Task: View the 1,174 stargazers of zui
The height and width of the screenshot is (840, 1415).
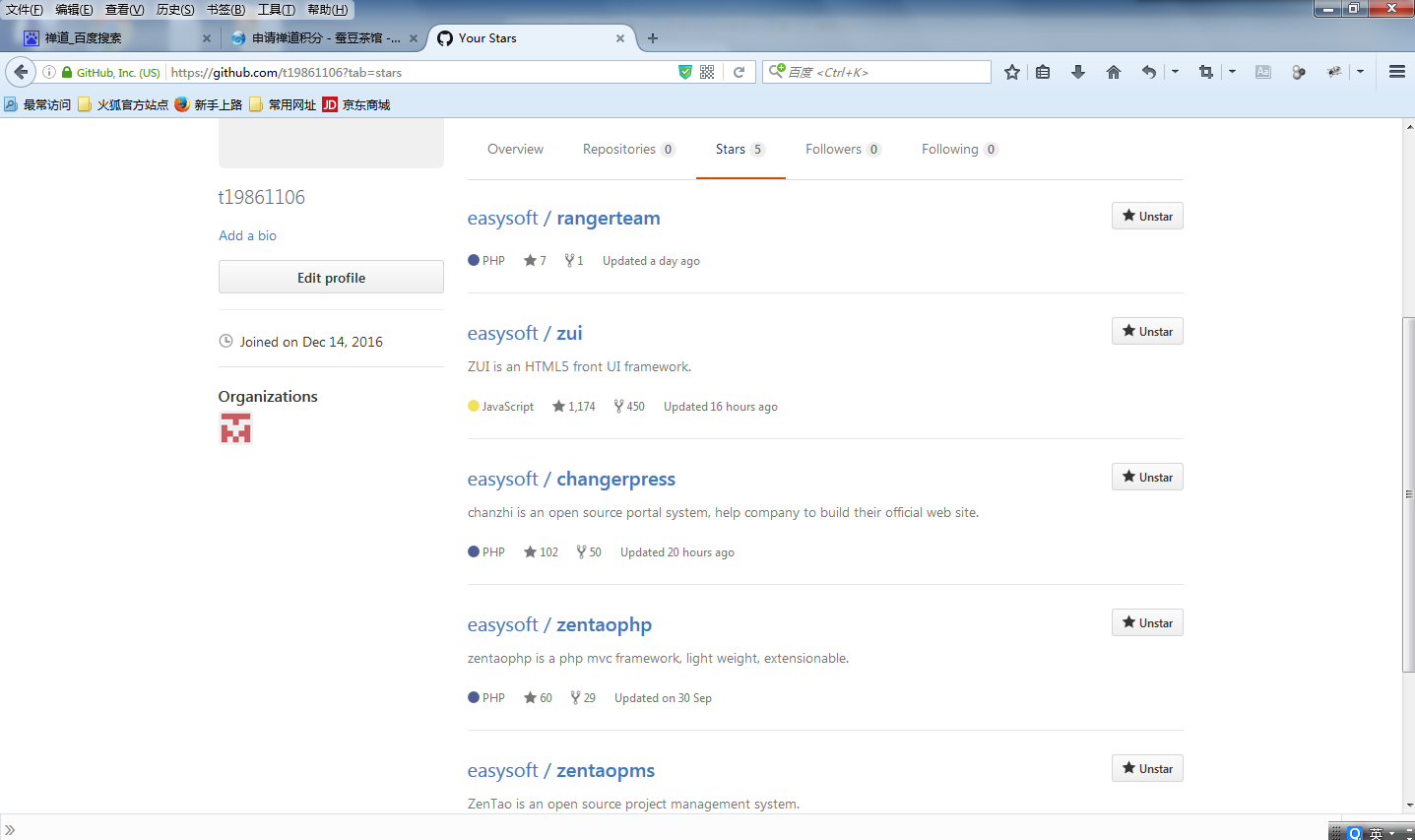Action: click(574, 406)
